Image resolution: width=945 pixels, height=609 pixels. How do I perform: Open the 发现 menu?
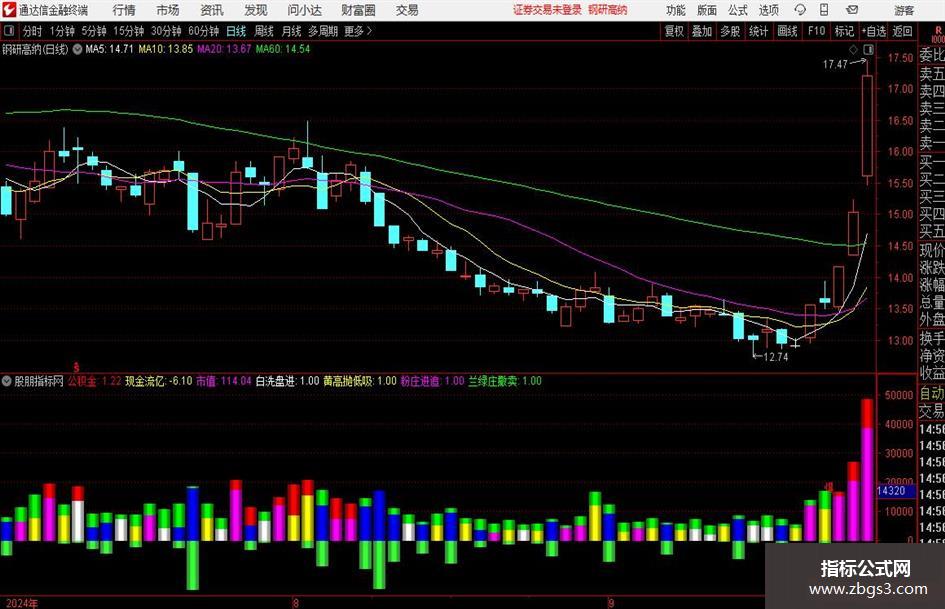tap(256, 10)
